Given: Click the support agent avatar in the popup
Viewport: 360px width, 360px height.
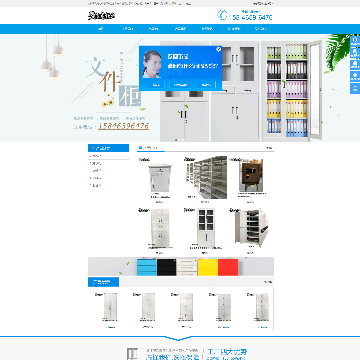Looking at the screenshot, I should coord(152,64).
